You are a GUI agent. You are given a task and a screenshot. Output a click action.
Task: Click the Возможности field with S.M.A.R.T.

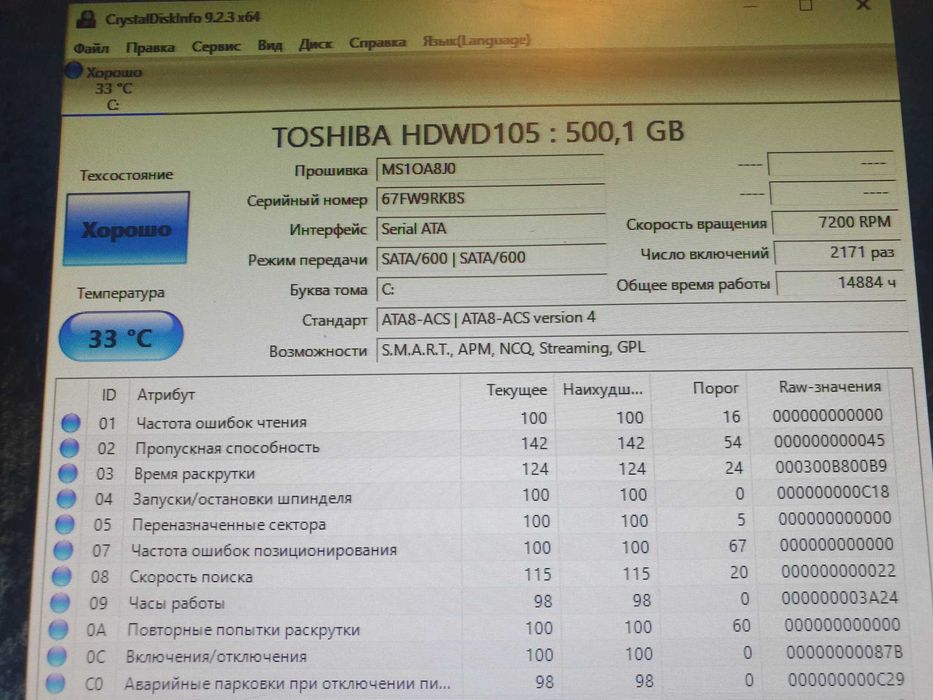[643, 349]
